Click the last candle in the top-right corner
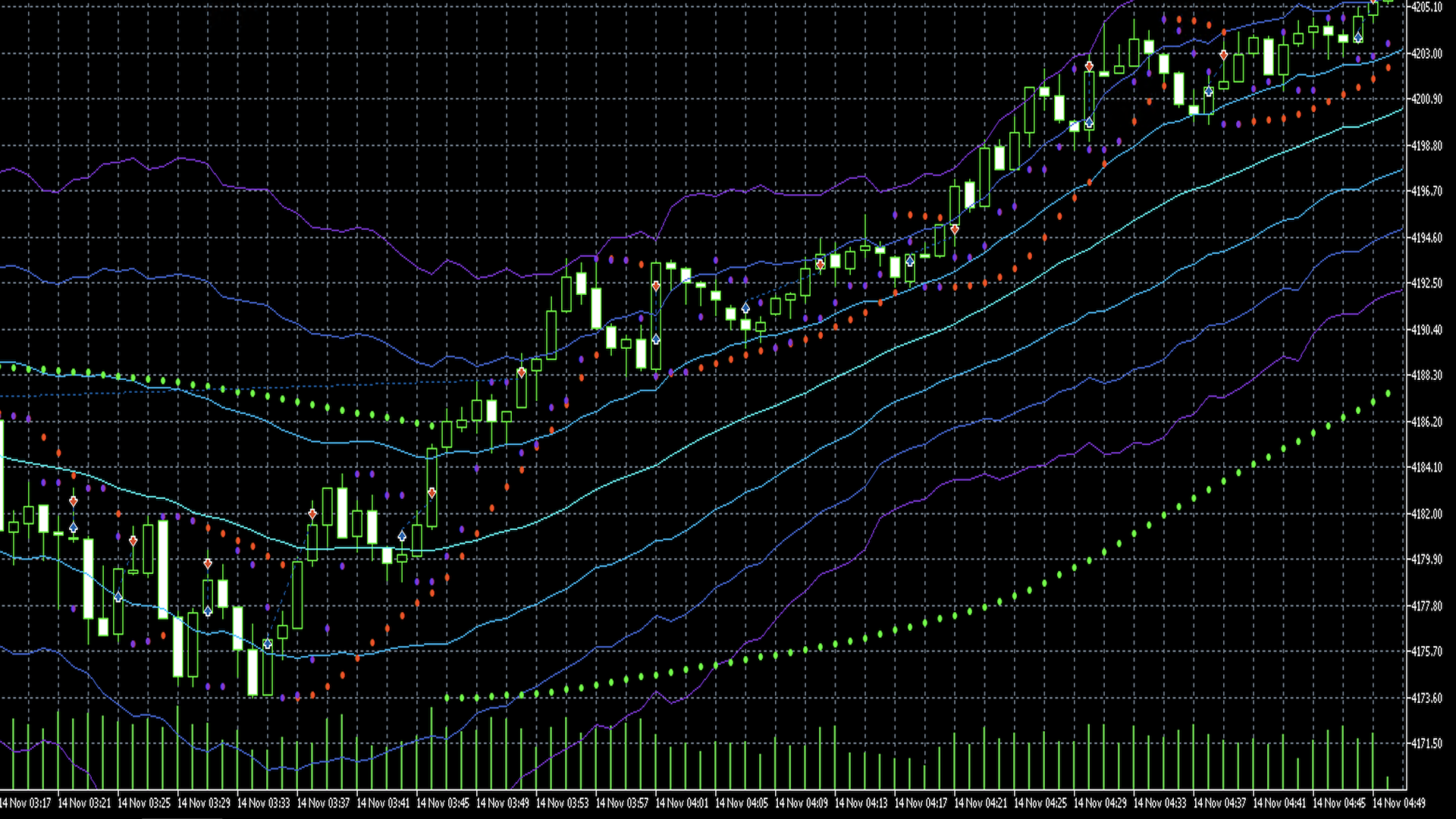Image resolution: width=1456 pixels, height=819 pixels. [1388, 2]
